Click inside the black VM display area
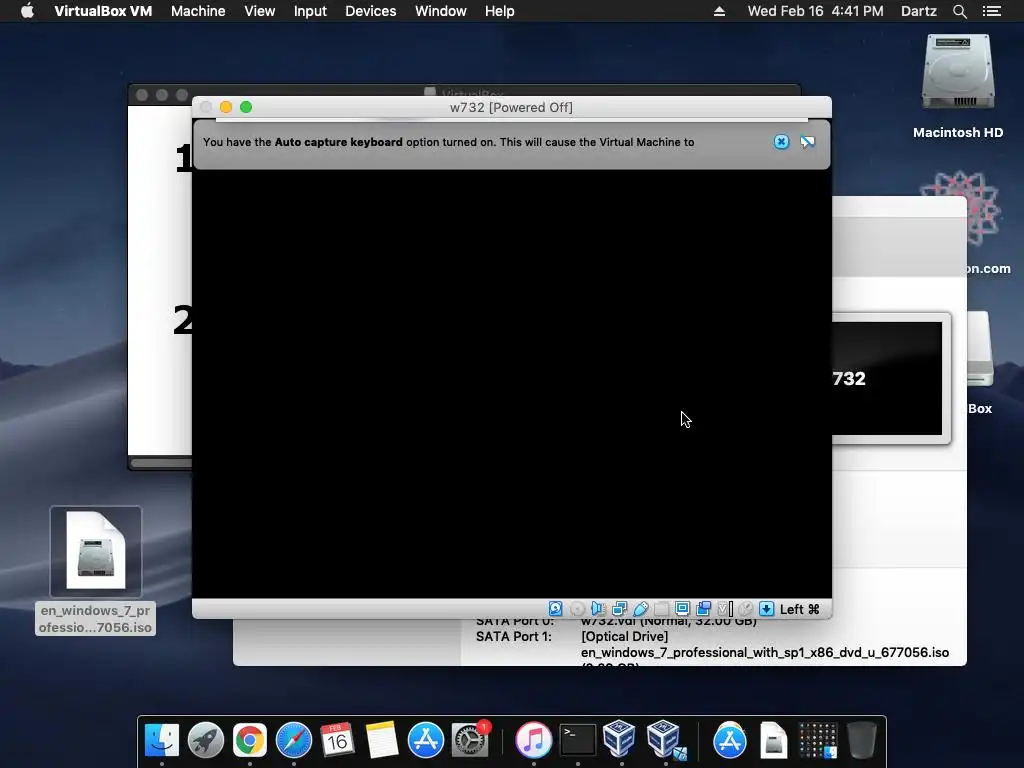Viewport: 1024px width, 768px height. [511, 384]
